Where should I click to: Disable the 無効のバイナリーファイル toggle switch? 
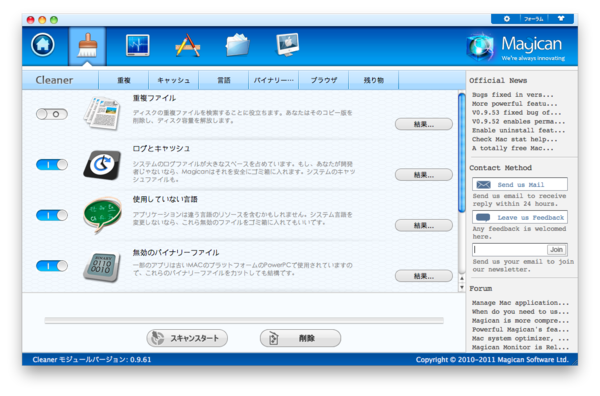tap(52, 266)
